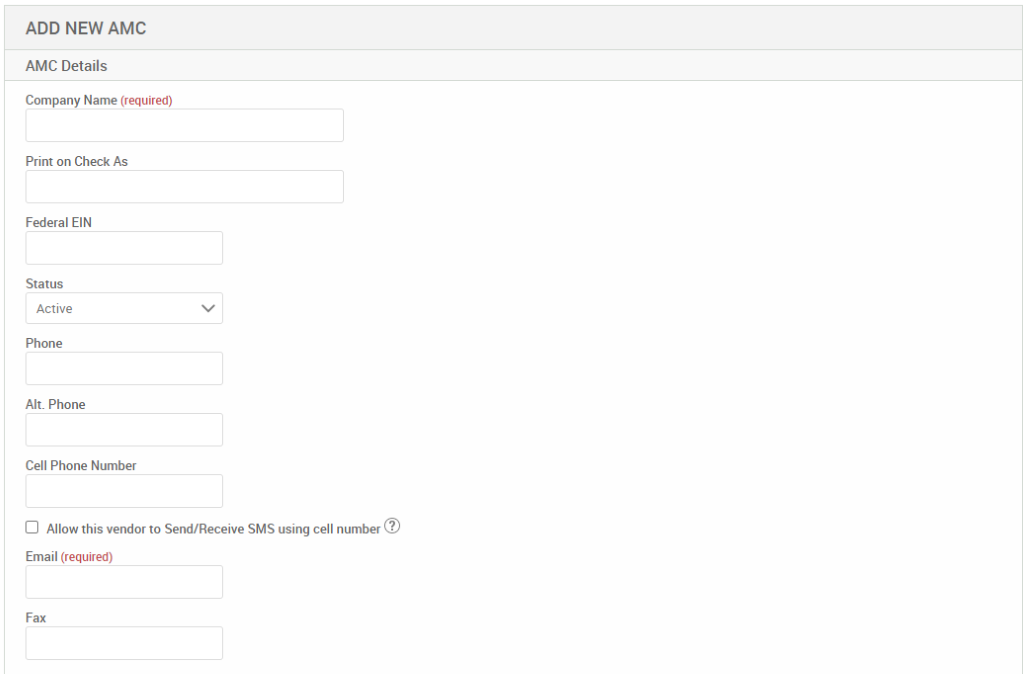The width and height of the screenshot is (1024, 674).
Task: Click the Cell Phone Number label
Action: click(x=81, y=465)
